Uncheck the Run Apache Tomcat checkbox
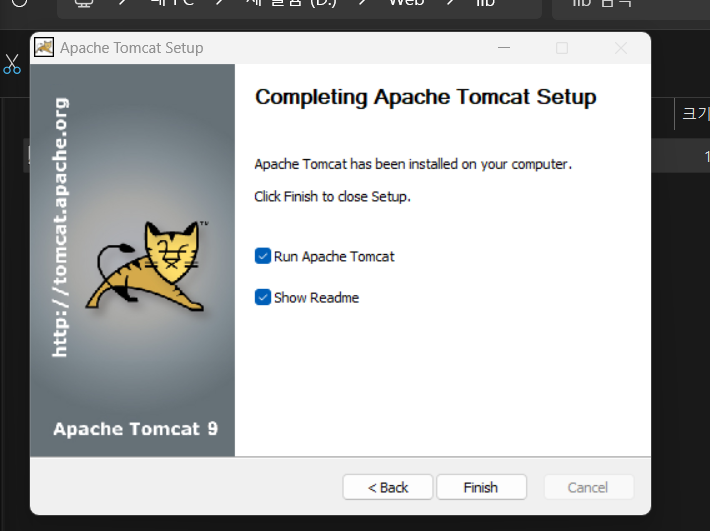Image resolution: width=710 pixels, height=531 pixels. click(263, 256)
